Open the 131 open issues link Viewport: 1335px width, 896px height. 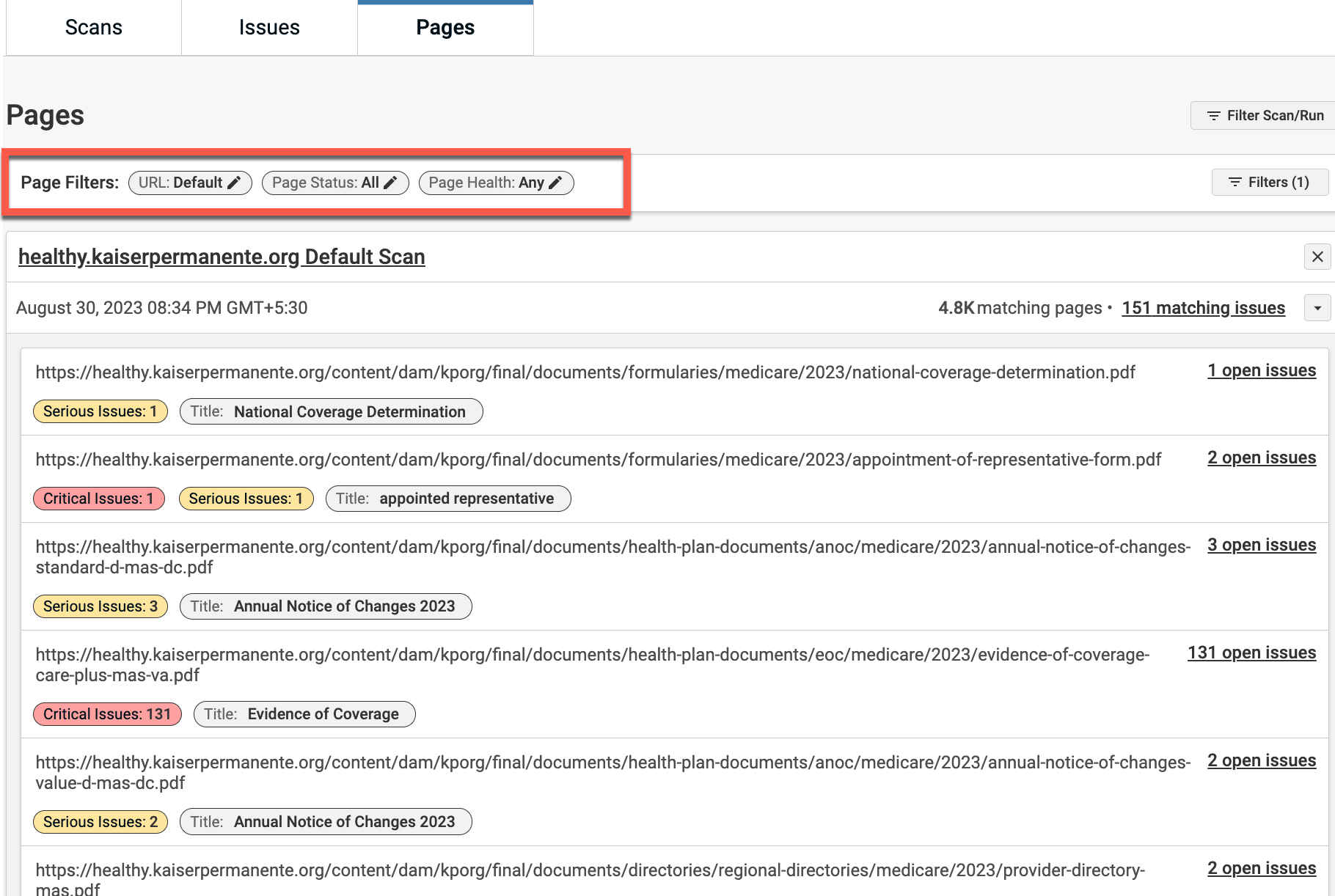tap(1251, 653)
